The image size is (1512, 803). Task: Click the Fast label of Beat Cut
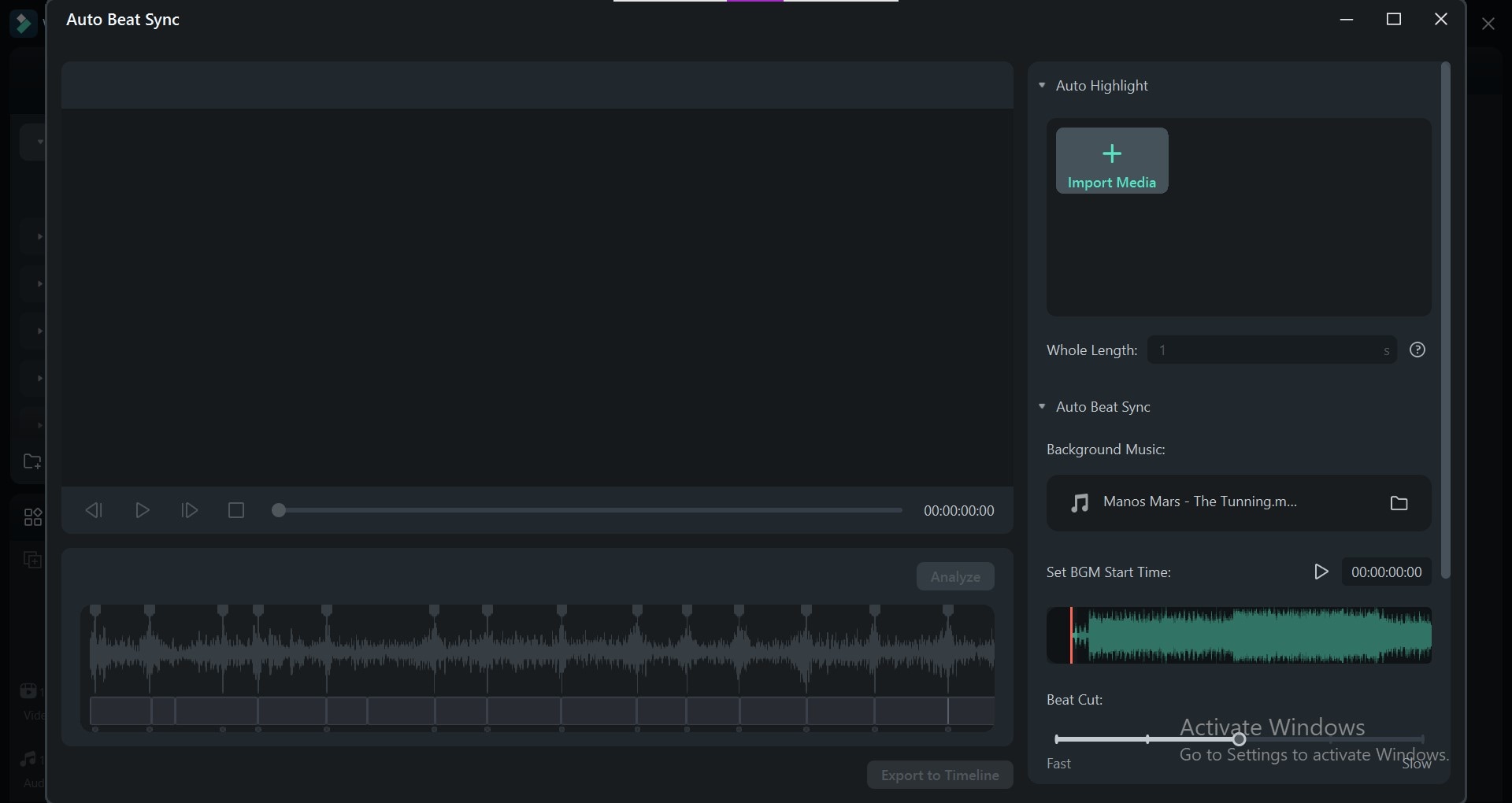point(1058,764)
